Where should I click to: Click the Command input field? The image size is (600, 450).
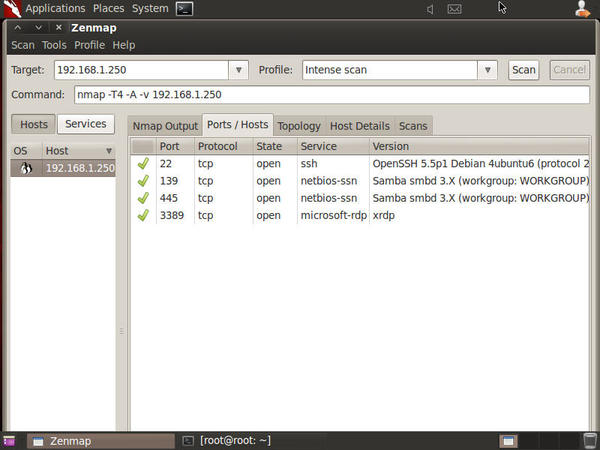332,95
